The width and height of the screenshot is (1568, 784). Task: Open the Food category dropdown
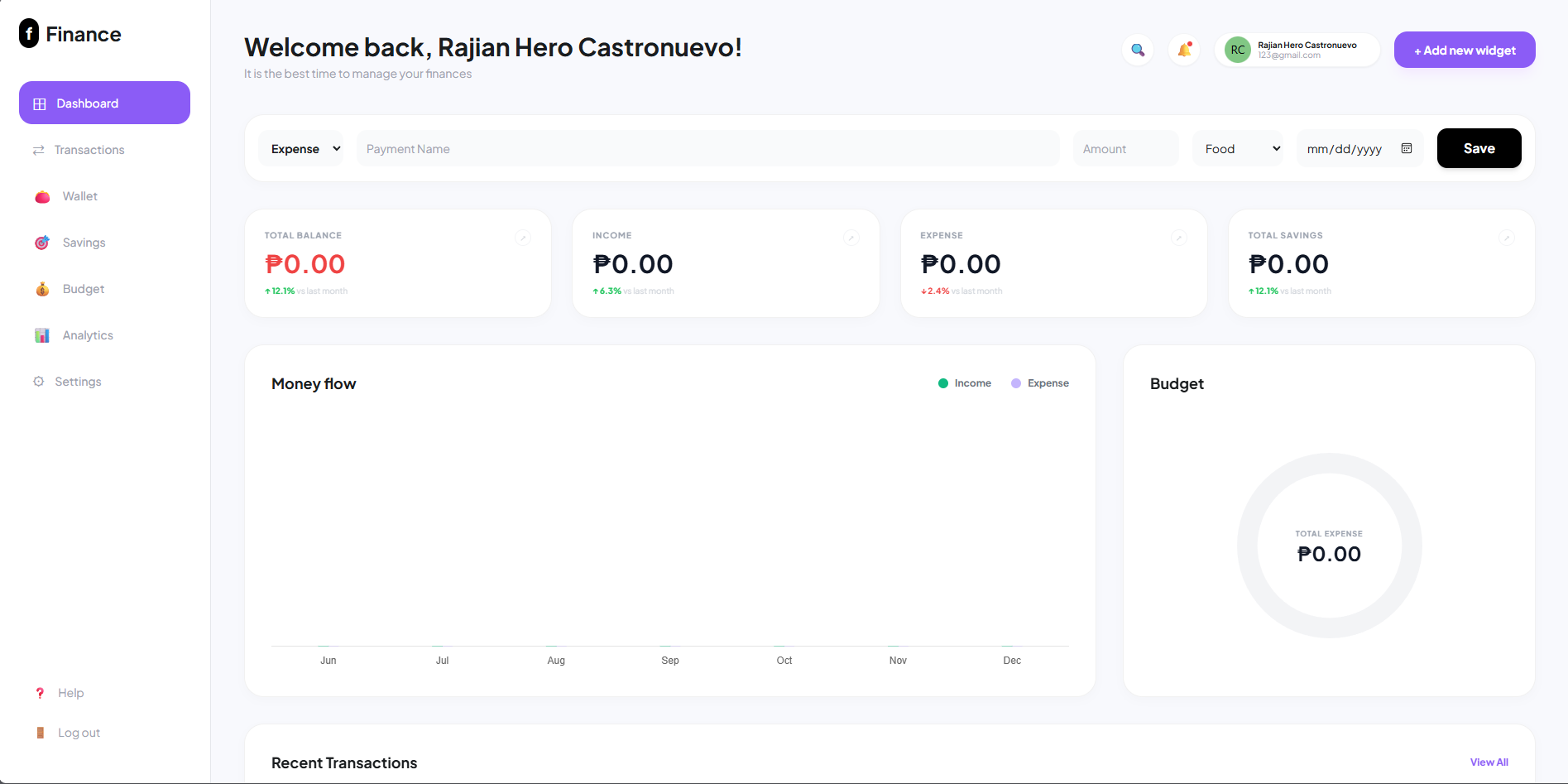(x=1237, y=148)
